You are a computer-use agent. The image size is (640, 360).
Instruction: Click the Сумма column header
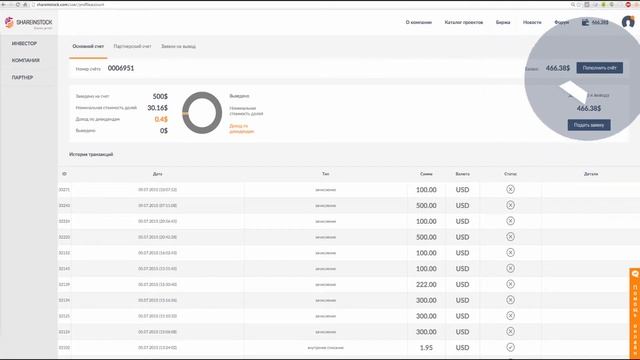pyautogui.click(x=426, y=174)
